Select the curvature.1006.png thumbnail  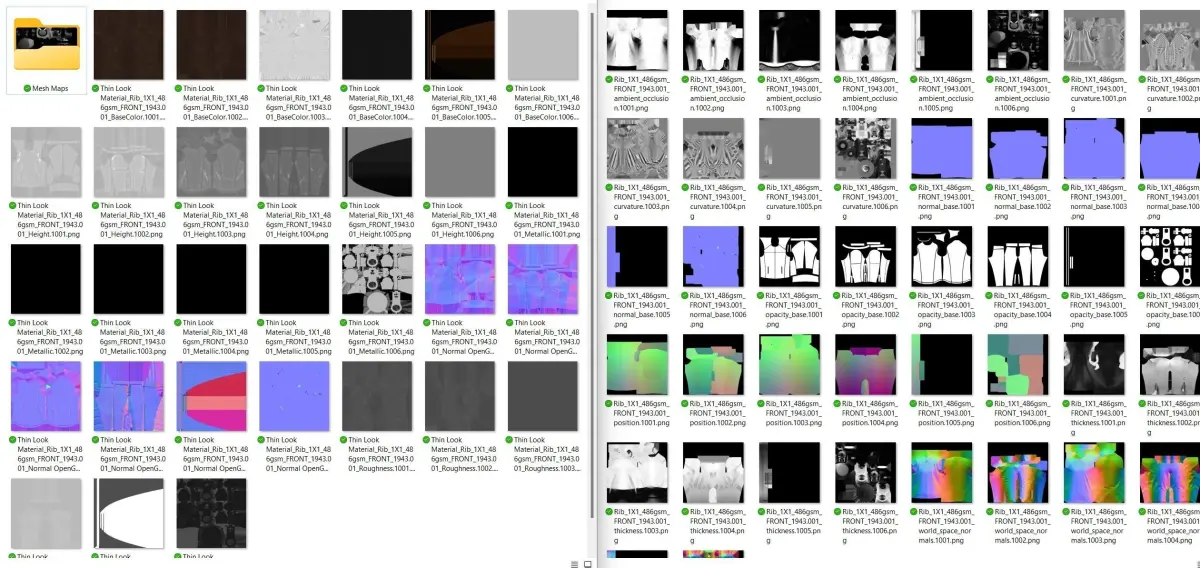[x=867, y=149]
